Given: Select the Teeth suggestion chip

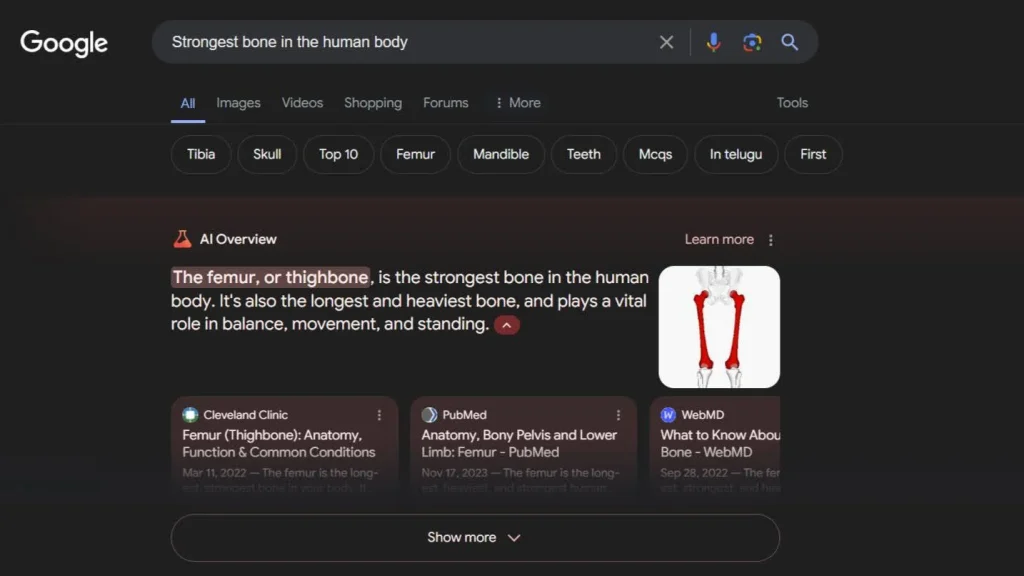Looking at the screenshot, I should [583, 154].
